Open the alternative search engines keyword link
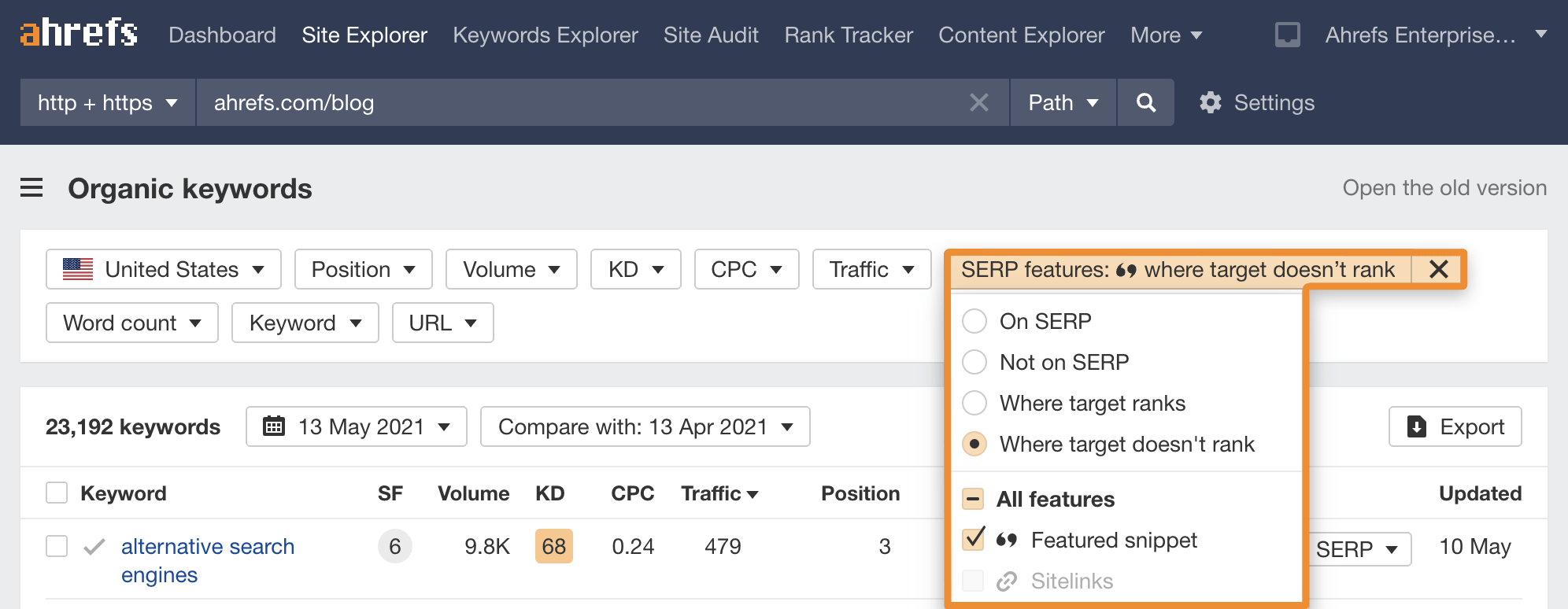 (x=207, y=547)
